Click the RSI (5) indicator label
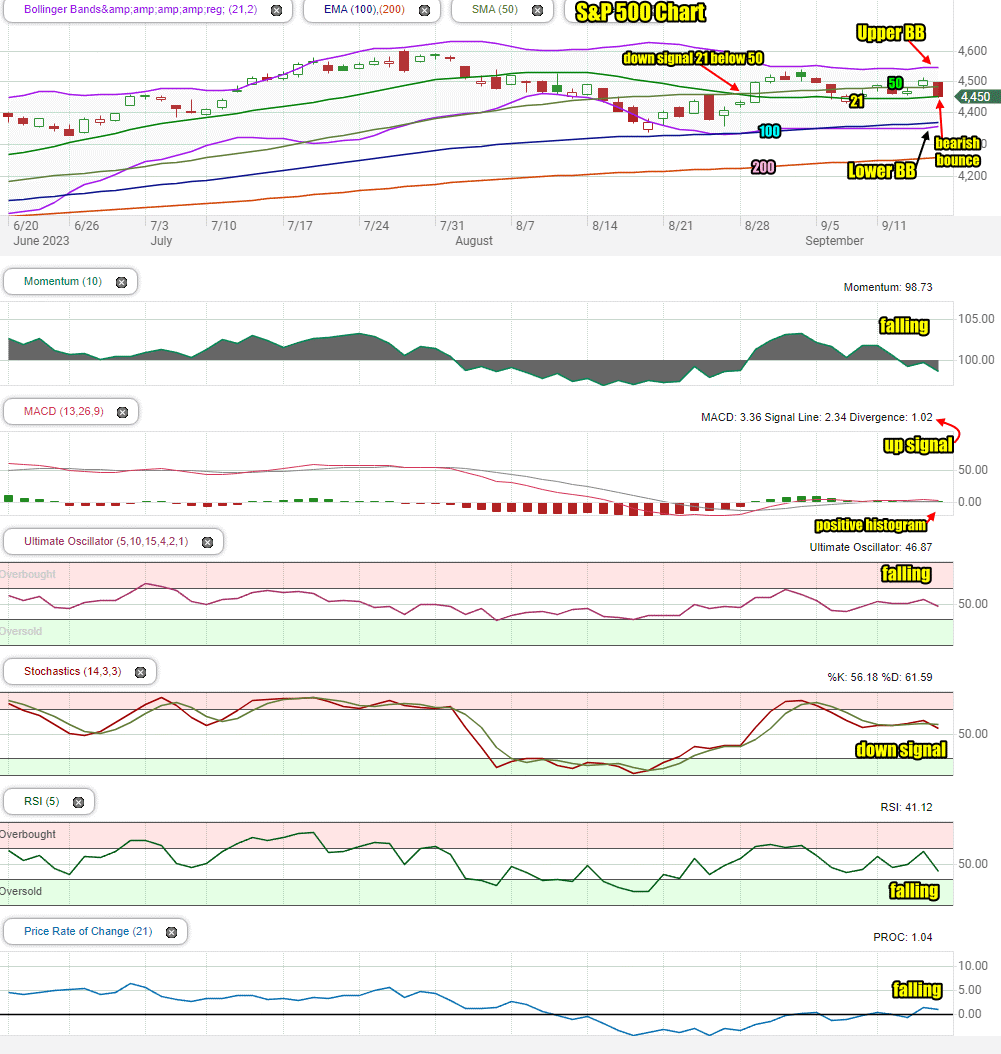Screen dimensions: 1001x1054 point(42,801)
